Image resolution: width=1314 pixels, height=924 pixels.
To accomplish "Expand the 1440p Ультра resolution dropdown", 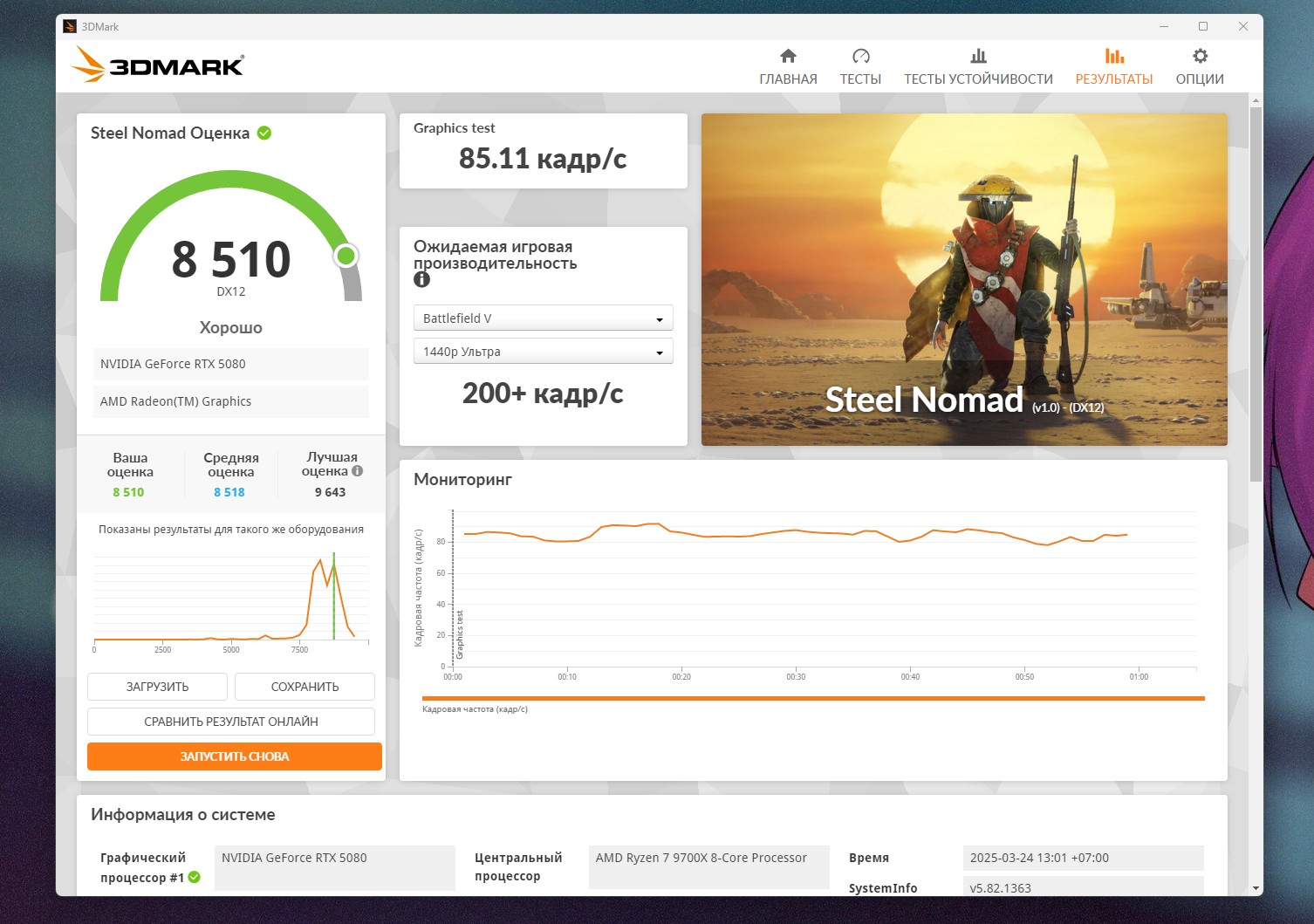I will point(543,352).
